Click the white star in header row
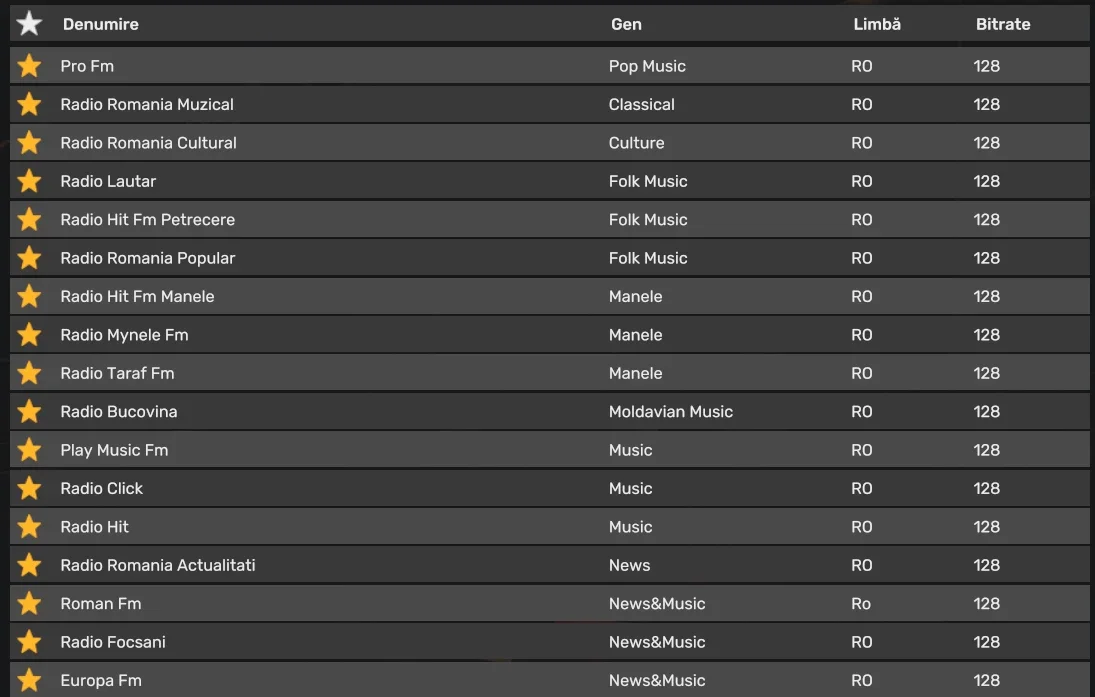Image resolution: width=1095 pixels, height=697 pixels. 30,23
